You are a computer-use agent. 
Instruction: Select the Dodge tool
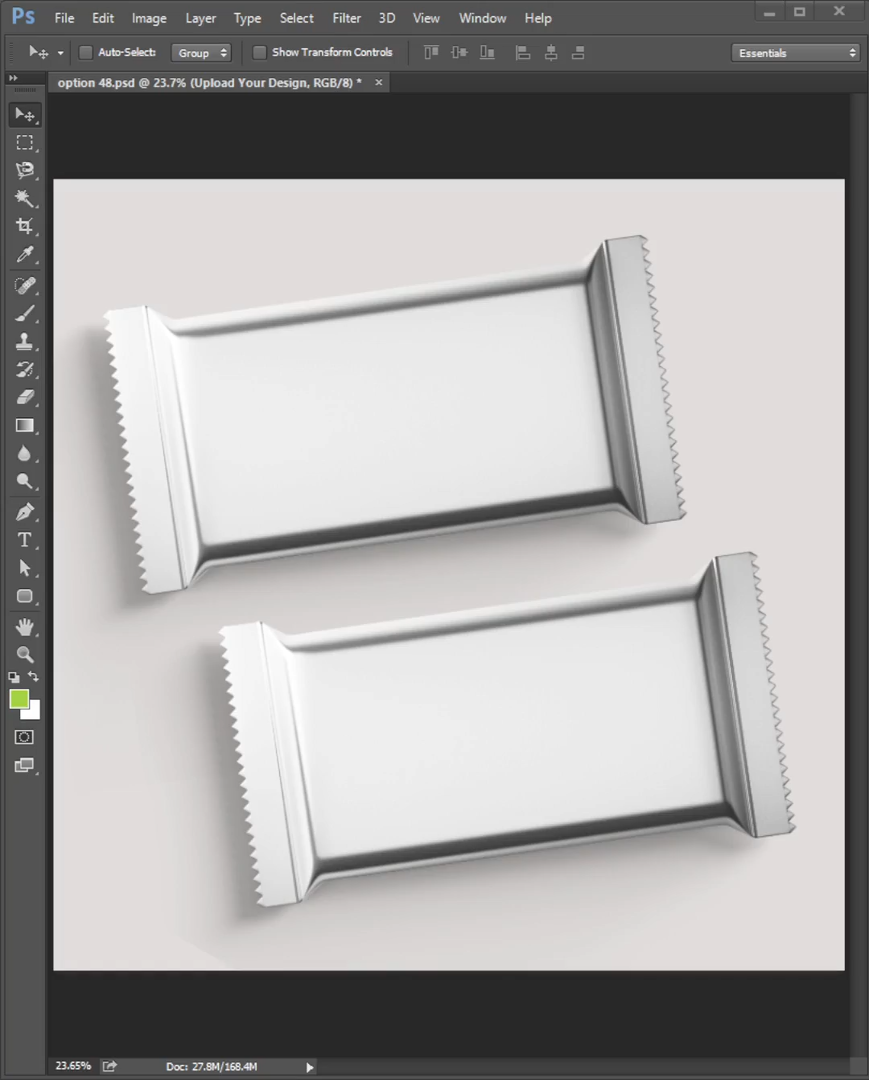click(25, 481)
